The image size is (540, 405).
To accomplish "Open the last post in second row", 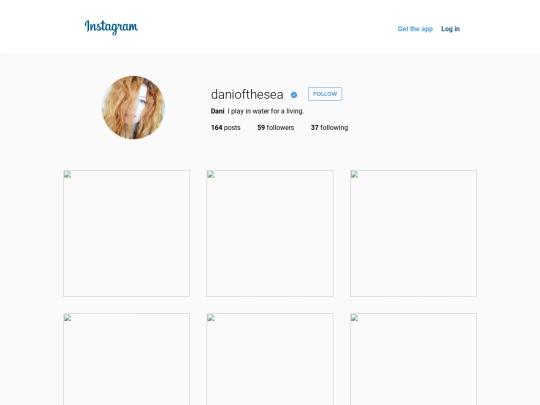I will pyautogui.click(x=413, y=359).
